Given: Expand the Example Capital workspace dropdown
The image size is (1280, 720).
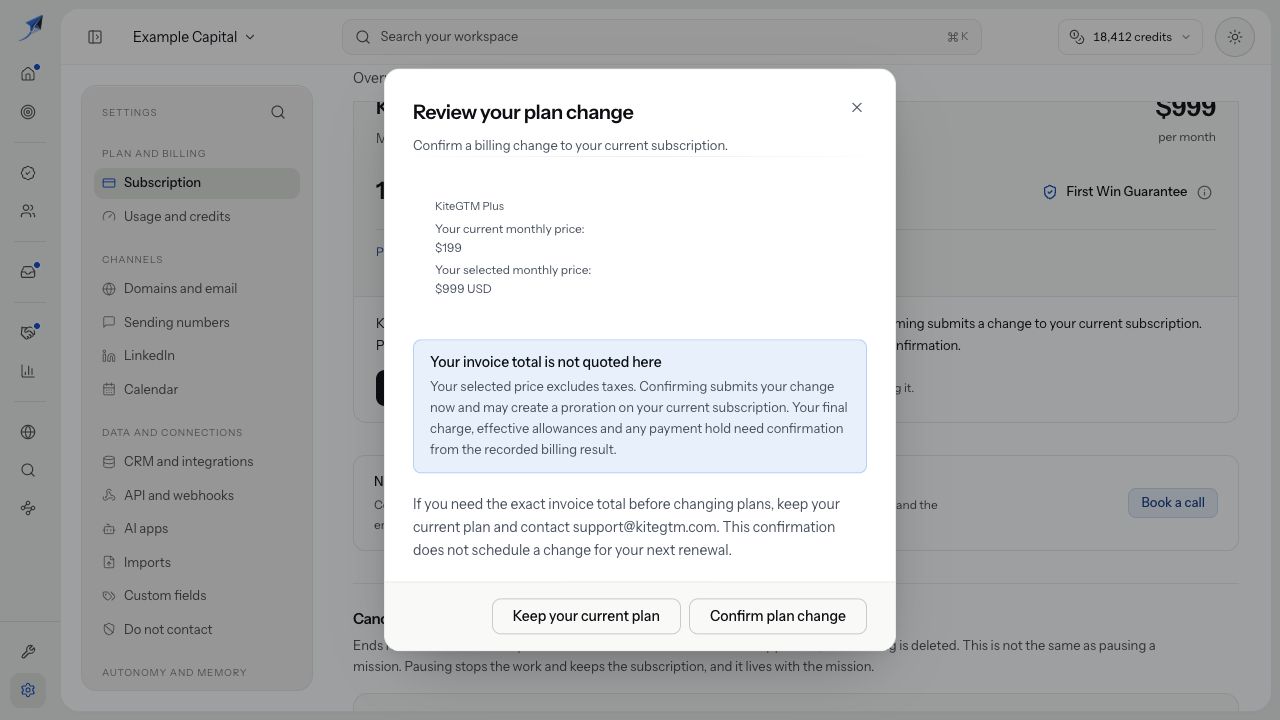Looking at the screenshot, I should click(194, 37).
